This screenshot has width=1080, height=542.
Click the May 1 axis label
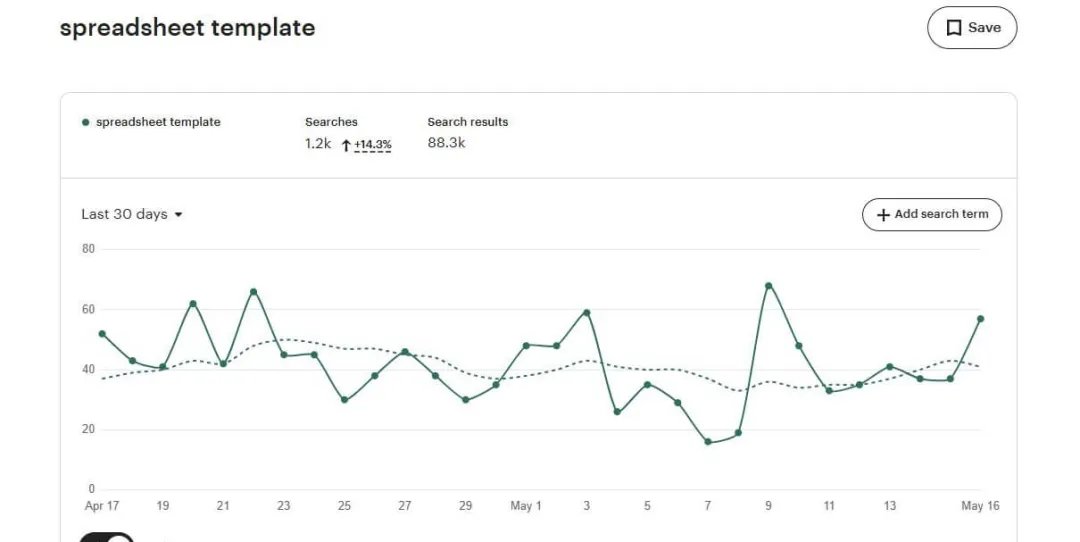click(x=526, y=505)
